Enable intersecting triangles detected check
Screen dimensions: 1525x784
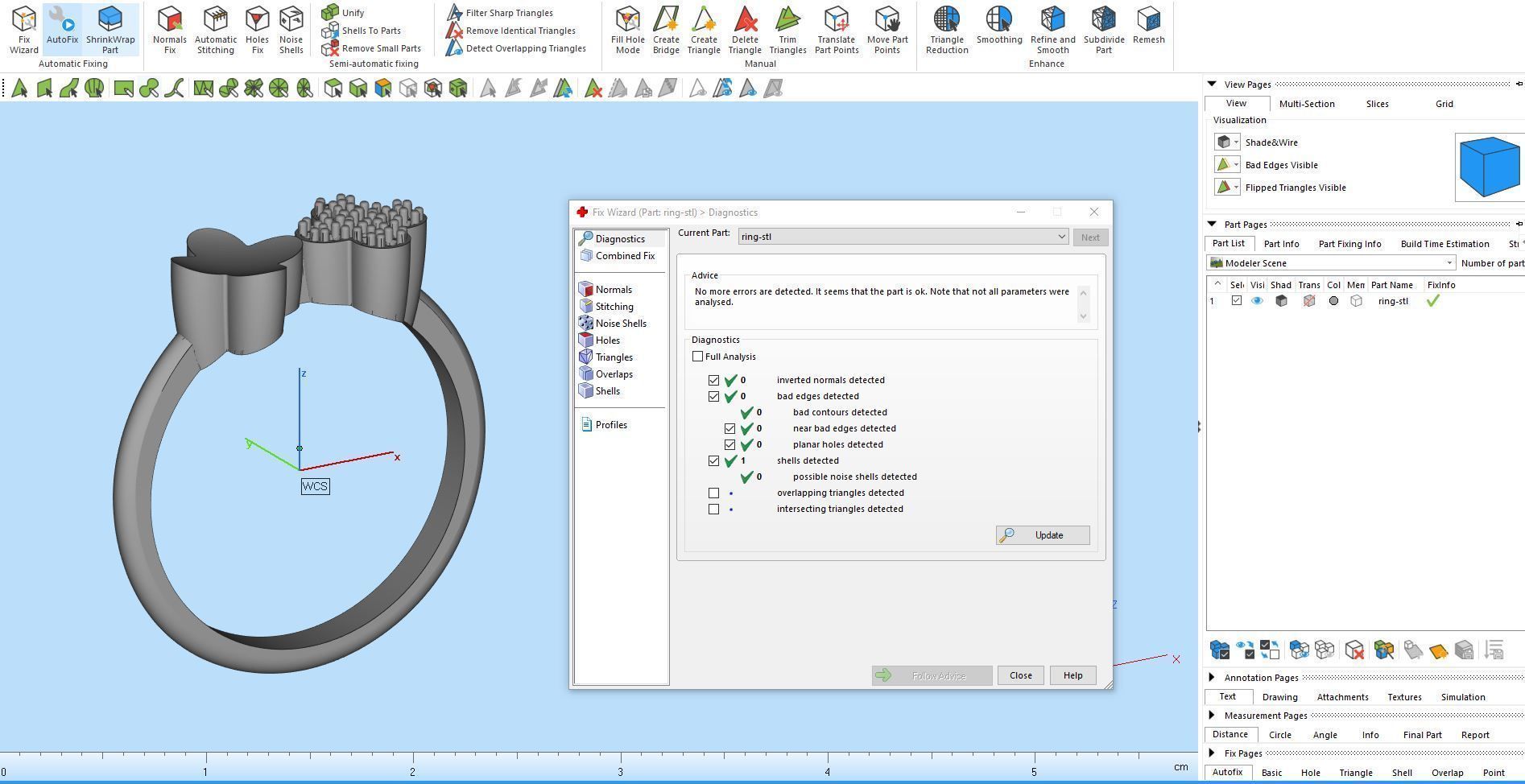click(x=713, y=509)
